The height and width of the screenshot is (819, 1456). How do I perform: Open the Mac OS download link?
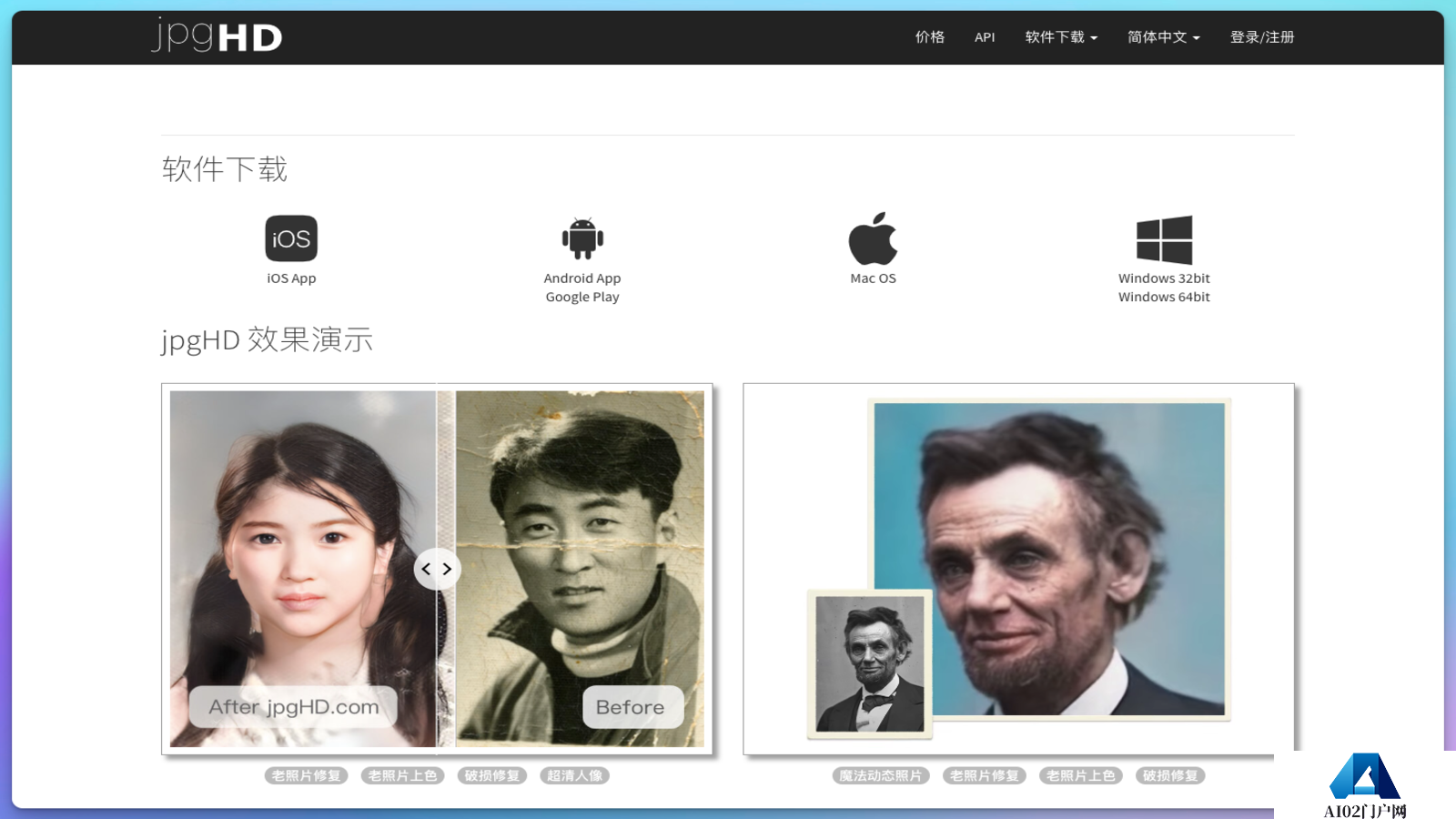point(873,278)
